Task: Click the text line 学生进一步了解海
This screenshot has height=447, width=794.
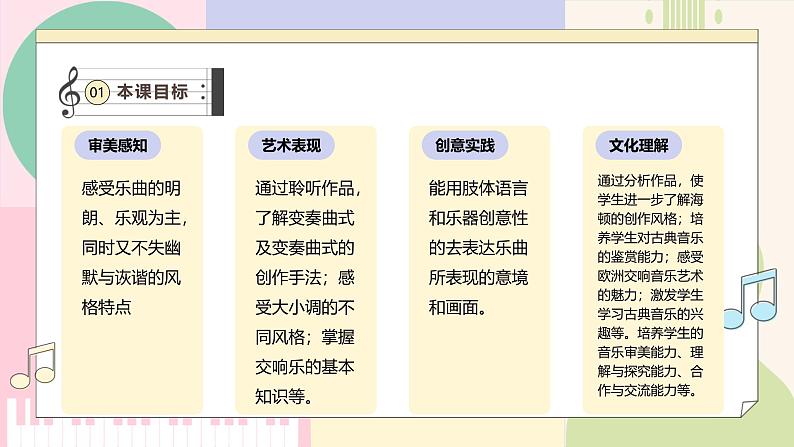Action: pos(650,199)
